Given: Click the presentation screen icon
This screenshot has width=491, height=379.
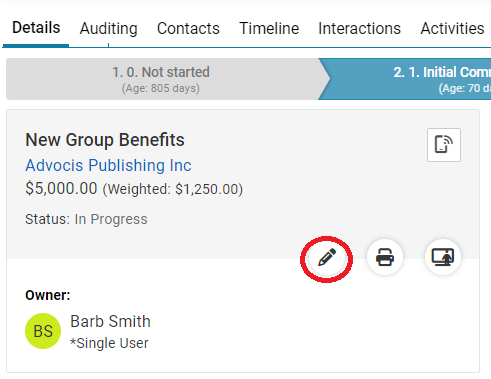Looking at the screenshot, I should point(443,257).
